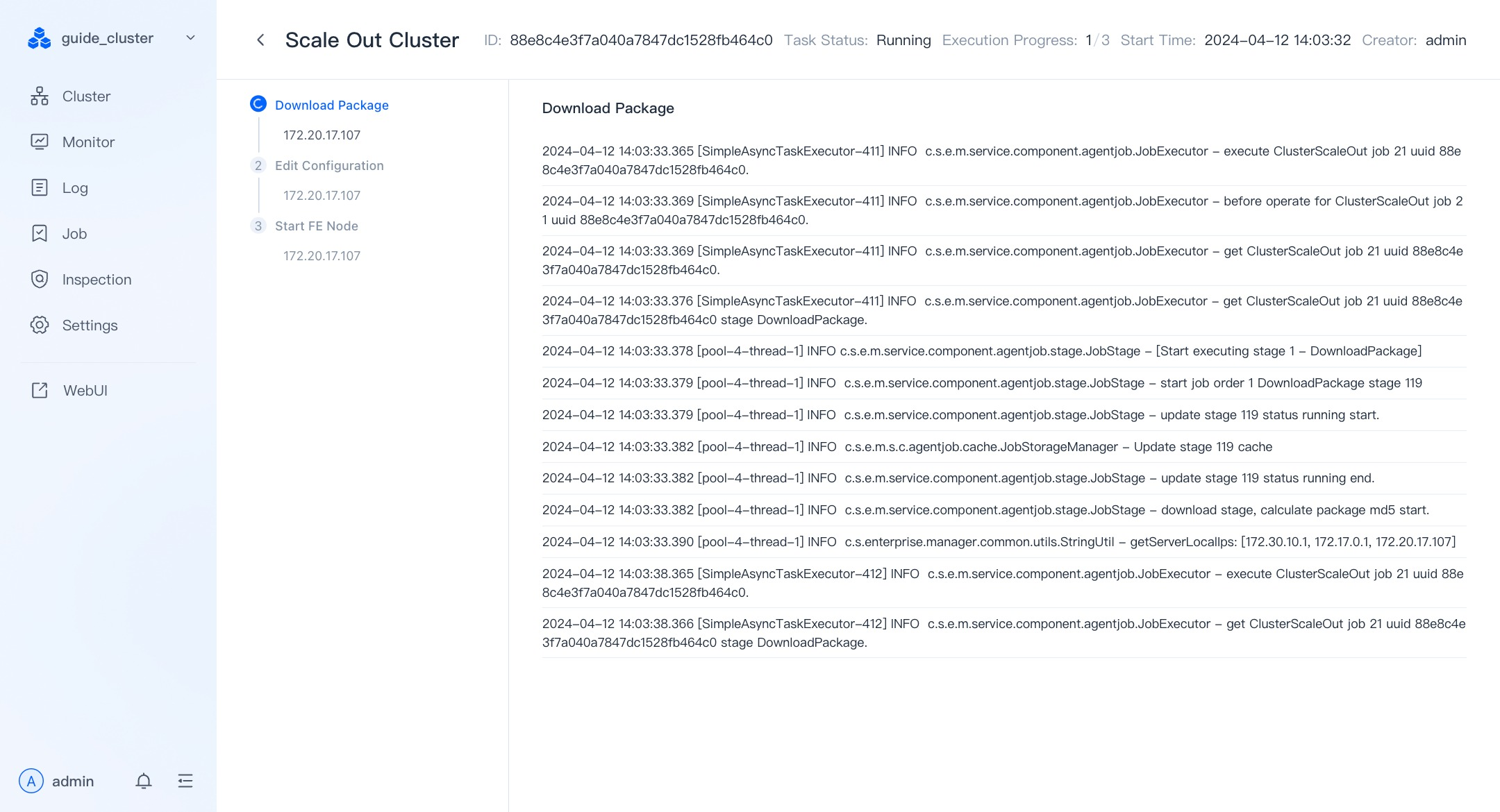Click the Creator admin value
The height and width of the screenshot is (812, 1500).
coord(1446,40)
